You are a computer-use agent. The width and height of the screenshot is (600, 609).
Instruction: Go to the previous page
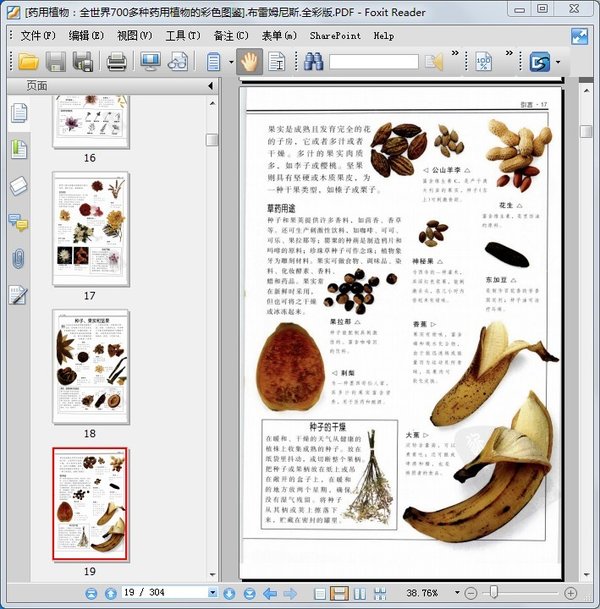click(111, 593)
